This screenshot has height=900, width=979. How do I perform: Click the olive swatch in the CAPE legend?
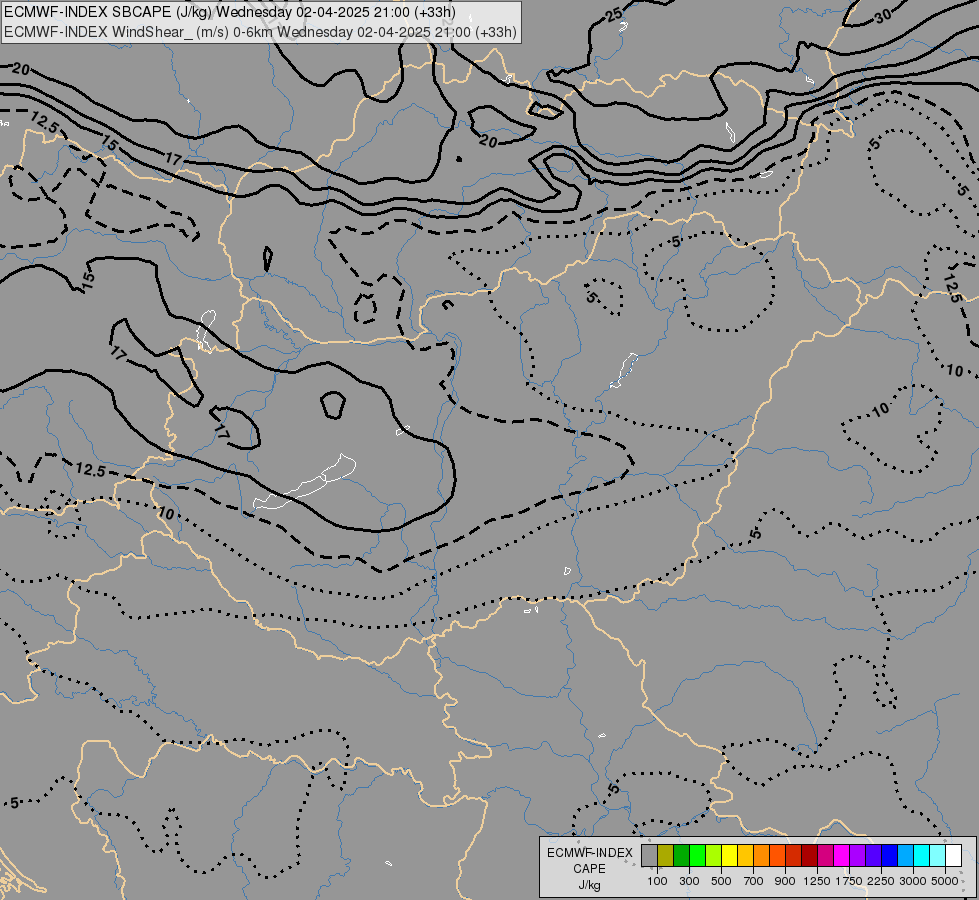[x=666, y=855]
